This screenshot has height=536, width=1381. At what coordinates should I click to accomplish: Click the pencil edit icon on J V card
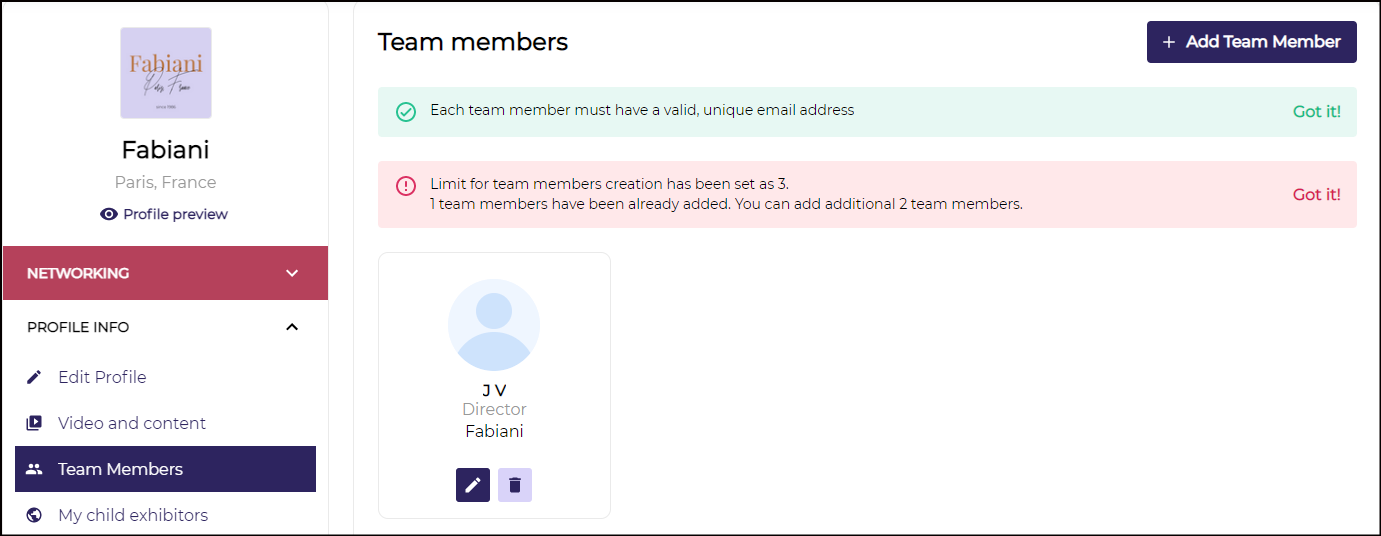click(x=473, y=485)
